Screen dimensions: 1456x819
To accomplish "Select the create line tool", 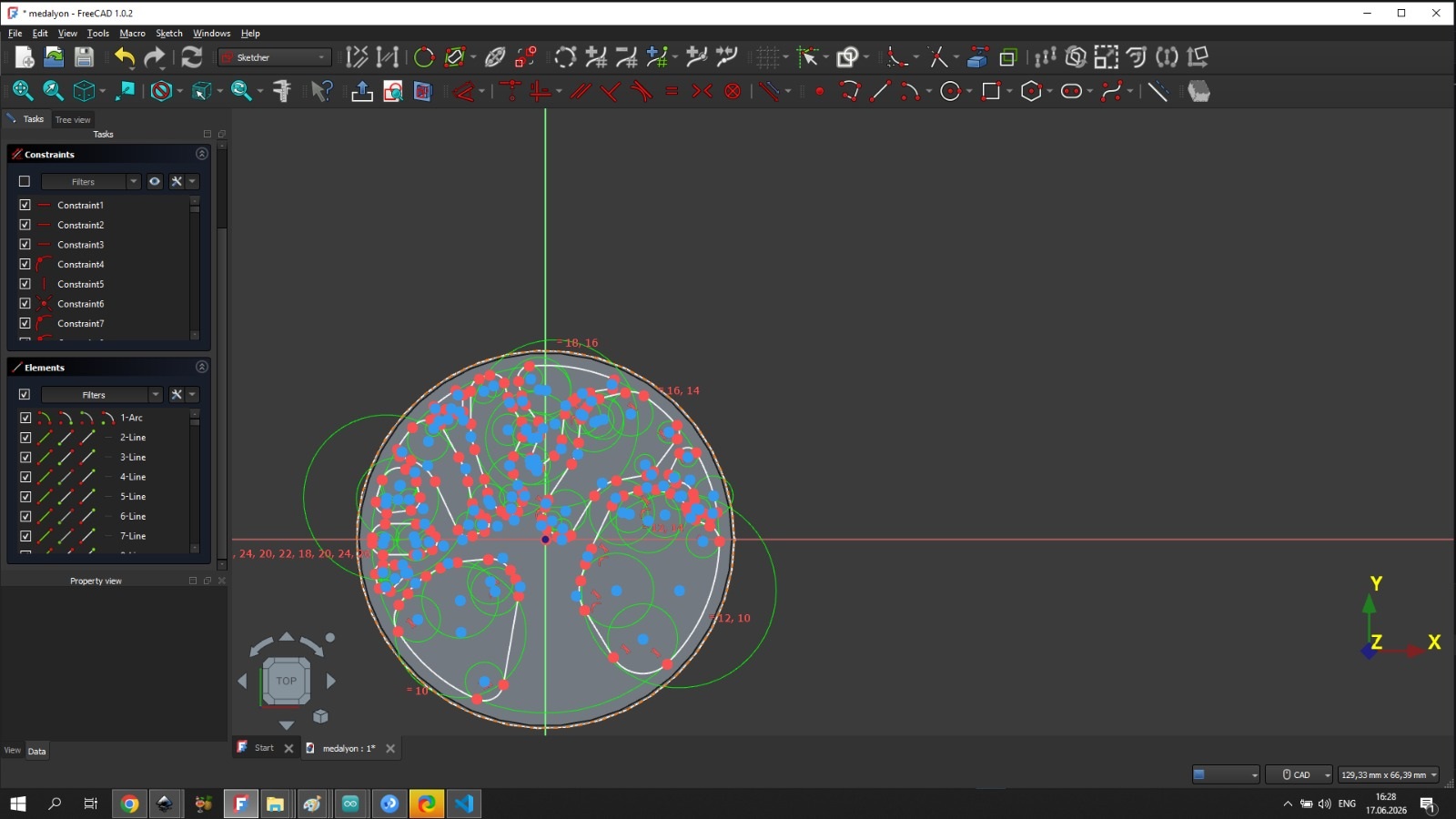I will click(x=880, y=91).
